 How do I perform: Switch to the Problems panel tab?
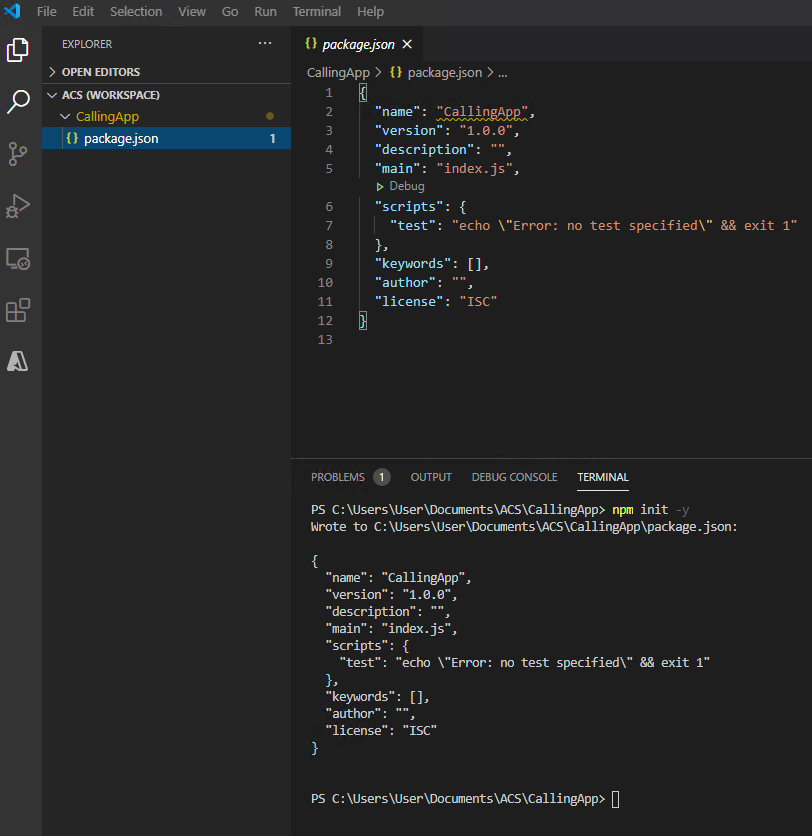point(337,477)
